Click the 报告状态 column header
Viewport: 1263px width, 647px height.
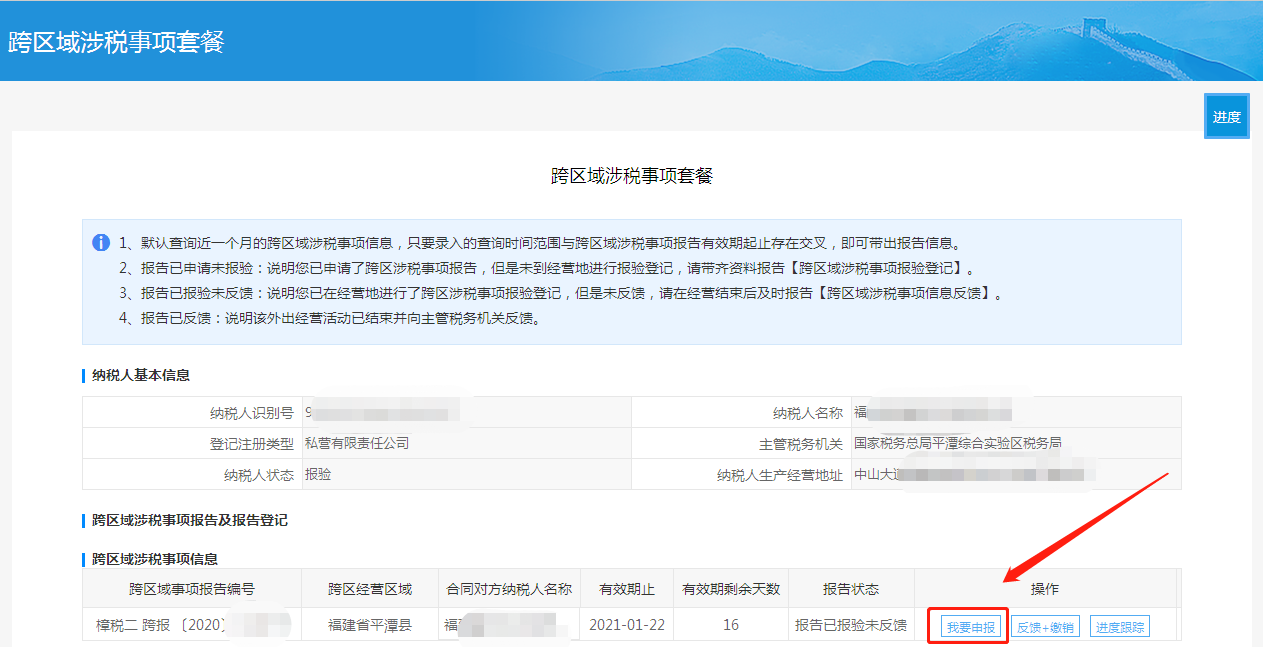tap(850, 589)
